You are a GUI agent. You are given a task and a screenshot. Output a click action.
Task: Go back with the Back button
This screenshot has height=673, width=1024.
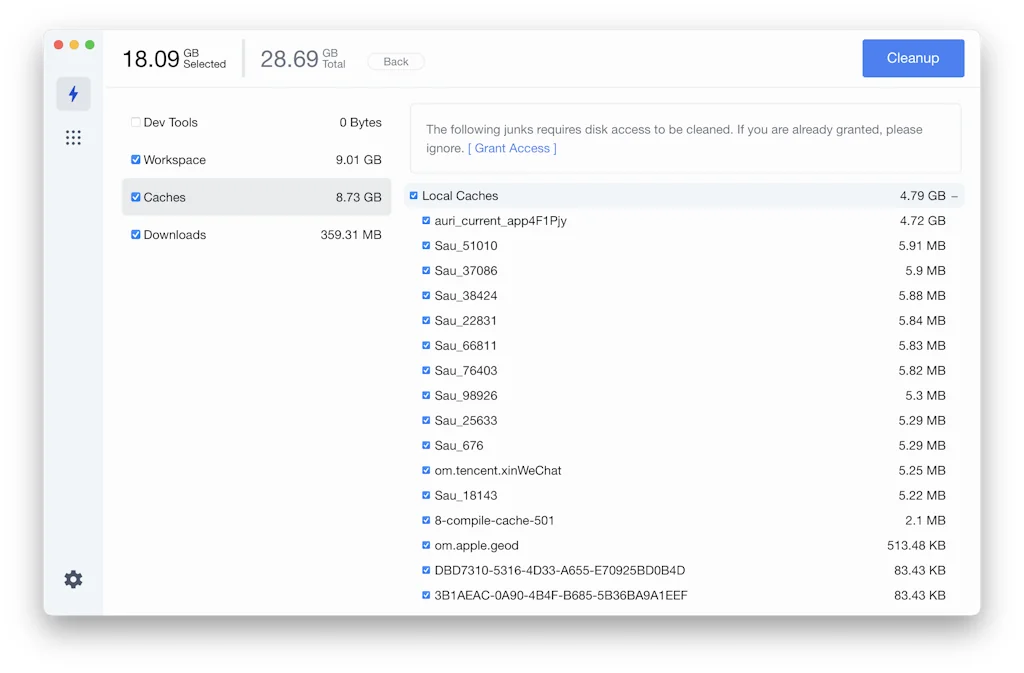point(396,62)
